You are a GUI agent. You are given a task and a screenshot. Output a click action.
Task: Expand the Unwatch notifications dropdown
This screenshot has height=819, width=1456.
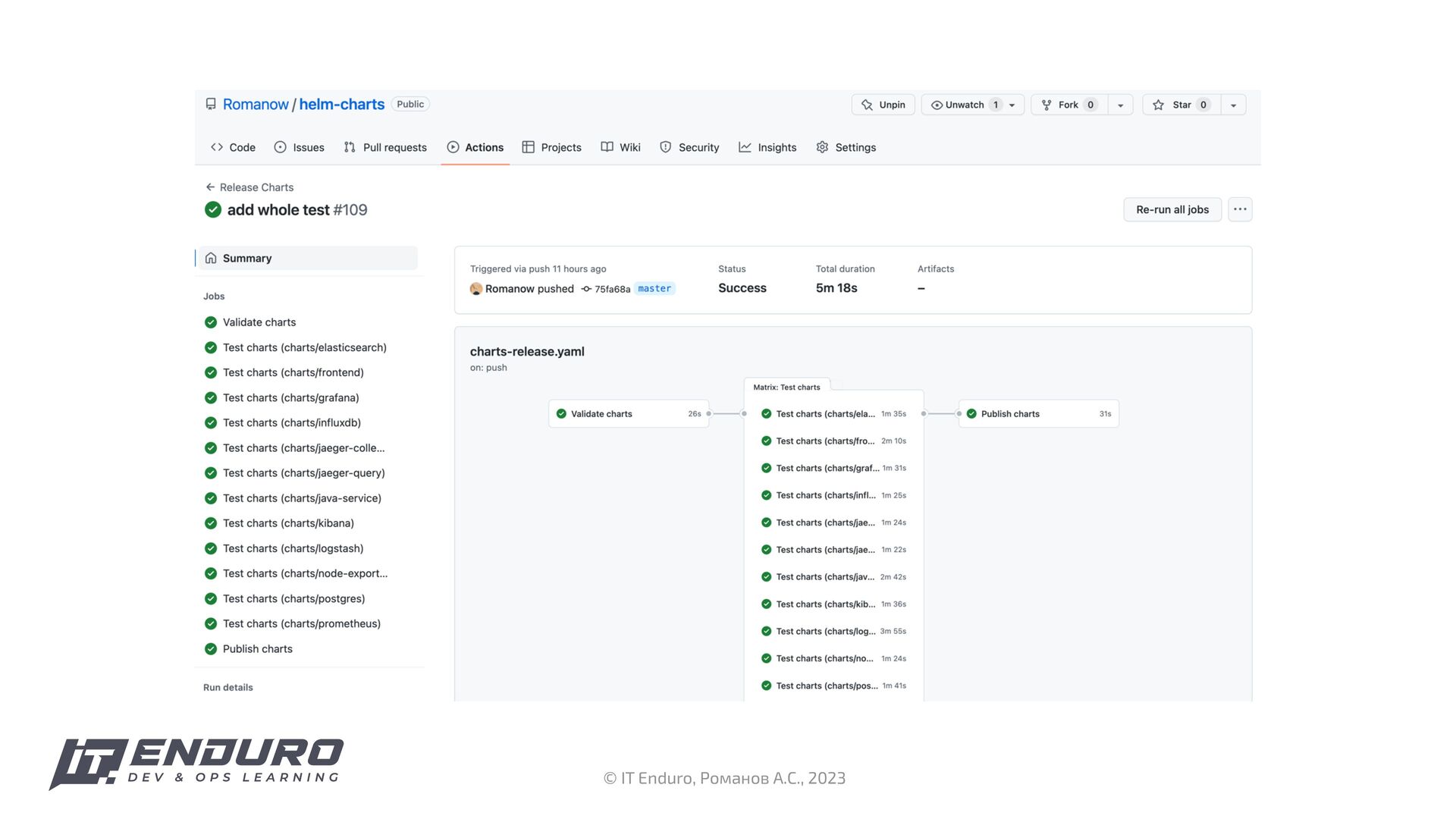pos(1012,105)
